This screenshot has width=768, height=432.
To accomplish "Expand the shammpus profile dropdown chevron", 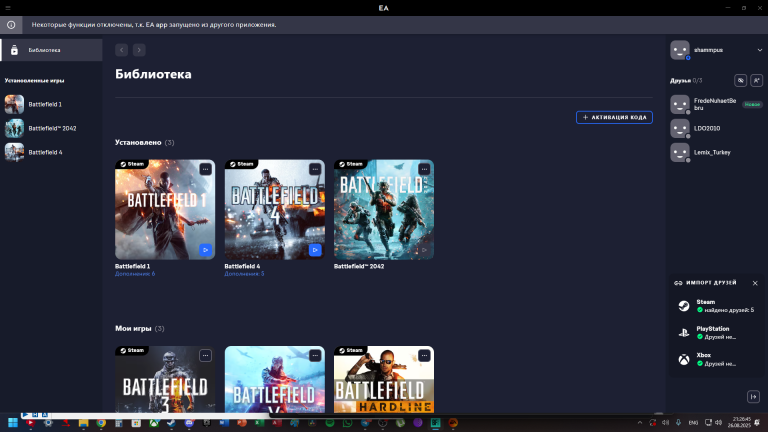I will pos(760,50).
